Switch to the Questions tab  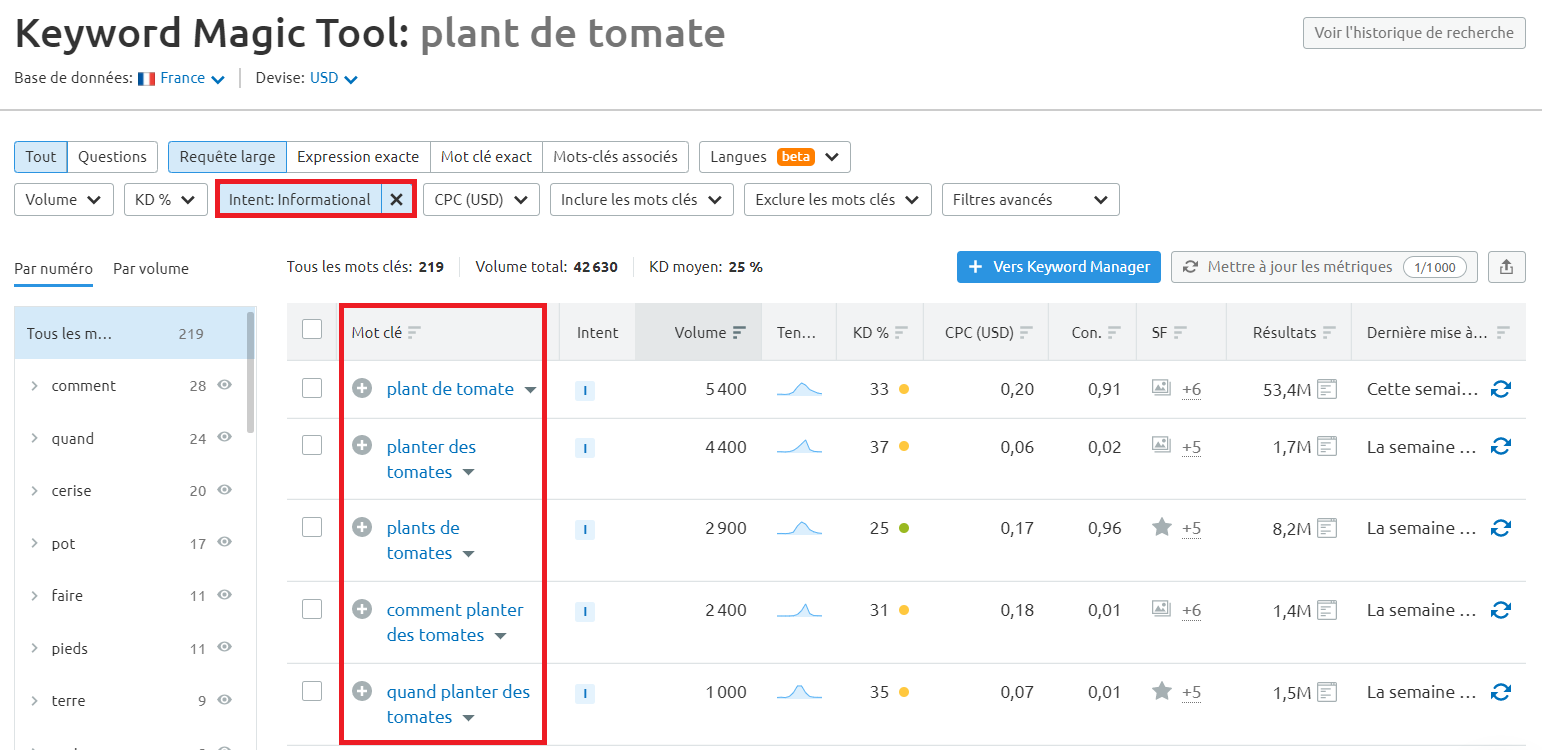click(112, 157)
